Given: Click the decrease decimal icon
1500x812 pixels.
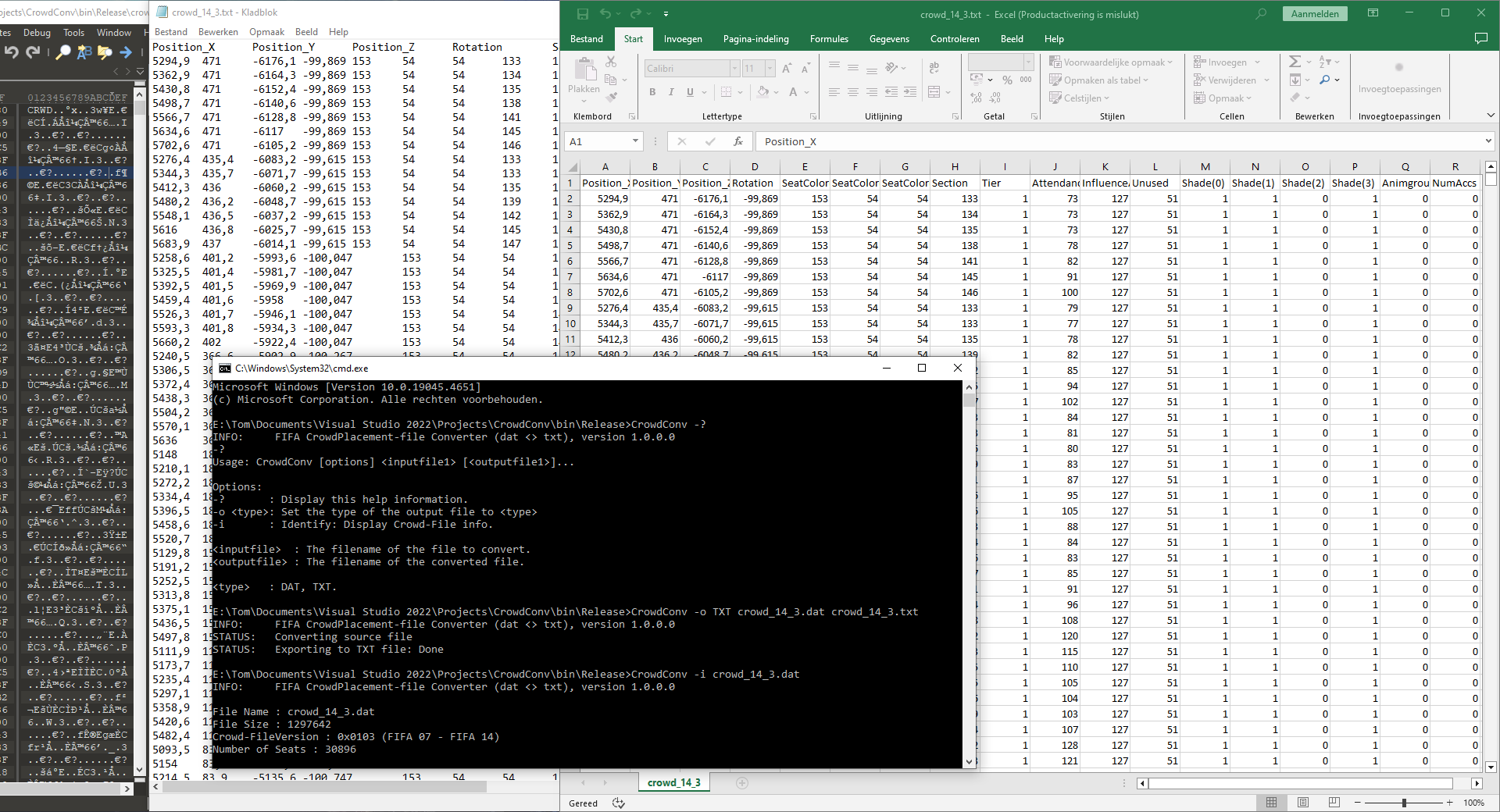Looking at the screenshot, I should 995,98.
